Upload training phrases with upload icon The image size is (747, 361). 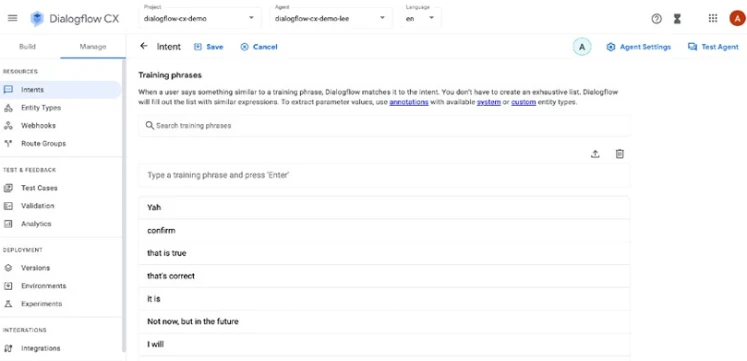(595, 154)
